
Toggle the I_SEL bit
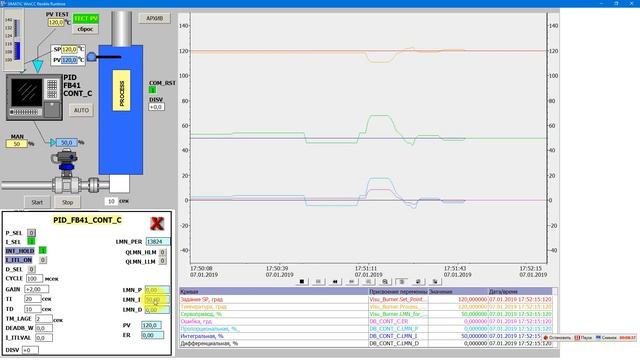tap(31, 242)
